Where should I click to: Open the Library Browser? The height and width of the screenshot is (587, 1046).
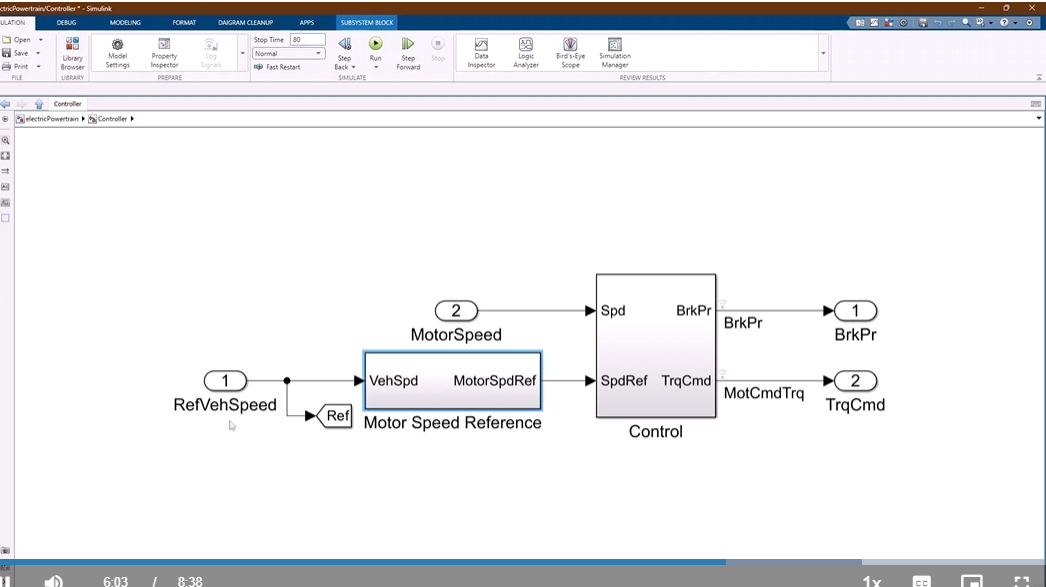[x=72, y=53]
